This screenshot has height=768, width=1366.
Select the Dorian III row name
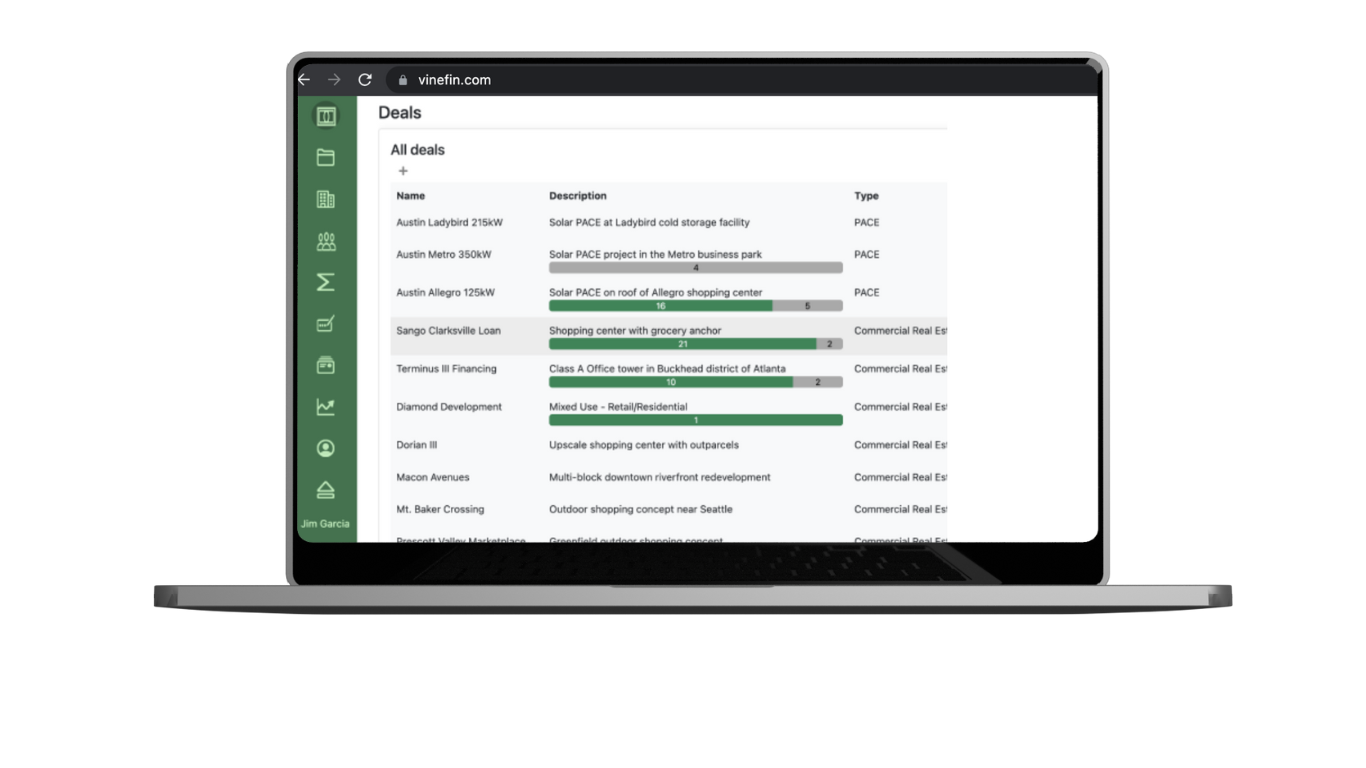[x=417, y=445]
